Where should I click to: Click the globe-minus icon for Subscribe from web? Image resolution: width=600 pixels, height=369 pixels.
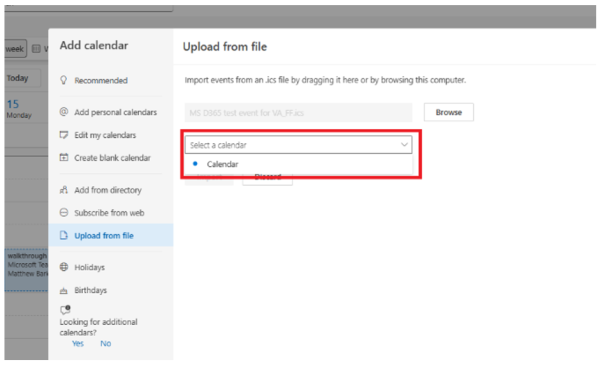click(64, 212)
